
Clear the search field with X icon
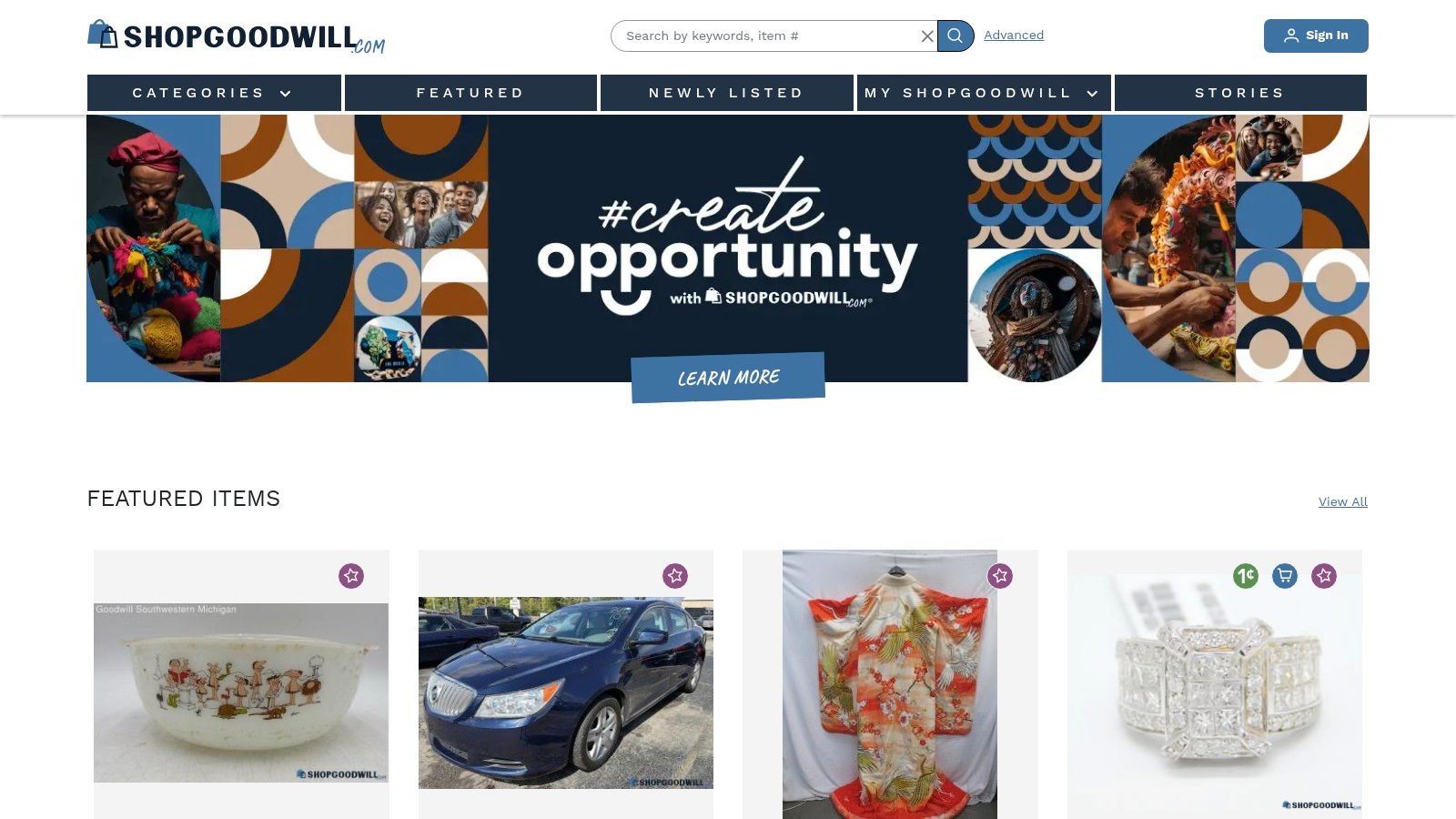coord(927,36)
